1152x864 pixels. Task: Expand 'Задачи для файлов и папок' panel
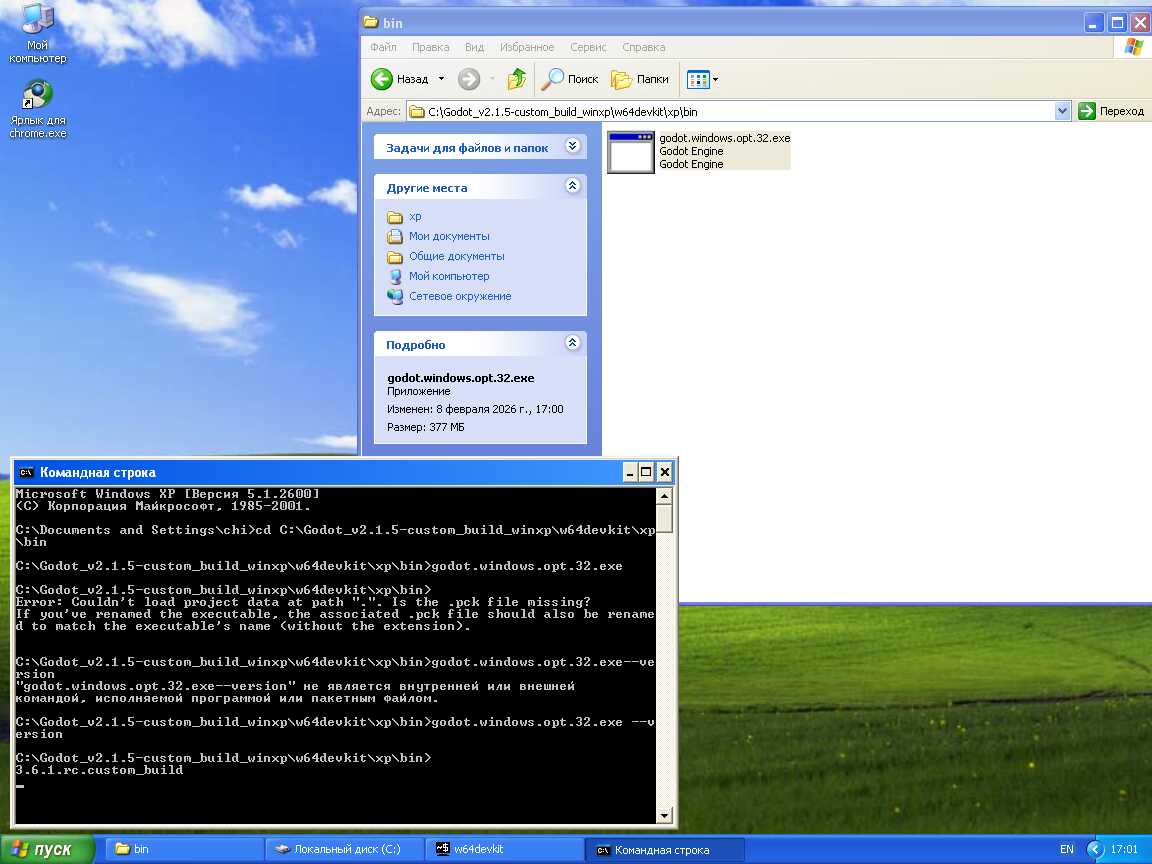pyautogui.click(x=572, y=146)
